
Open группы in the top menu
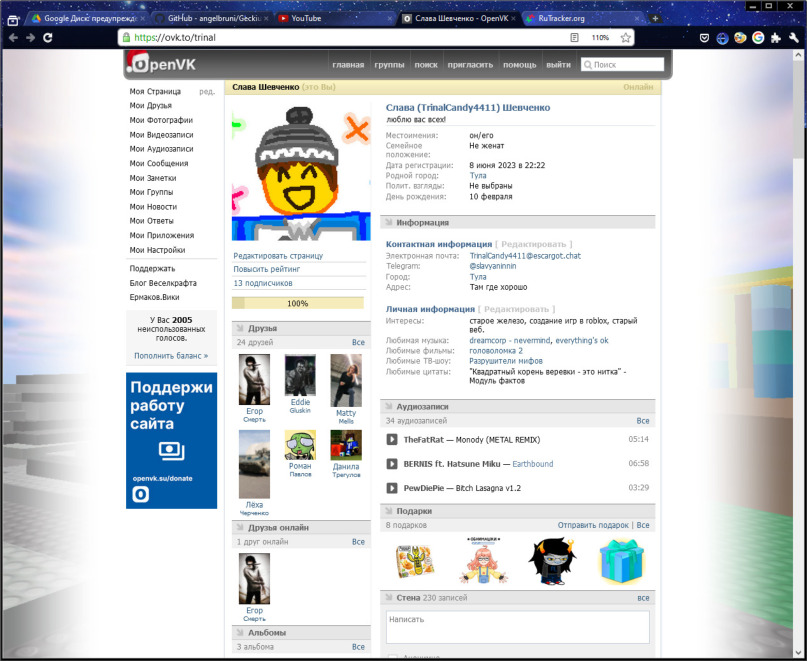point(389,65)
